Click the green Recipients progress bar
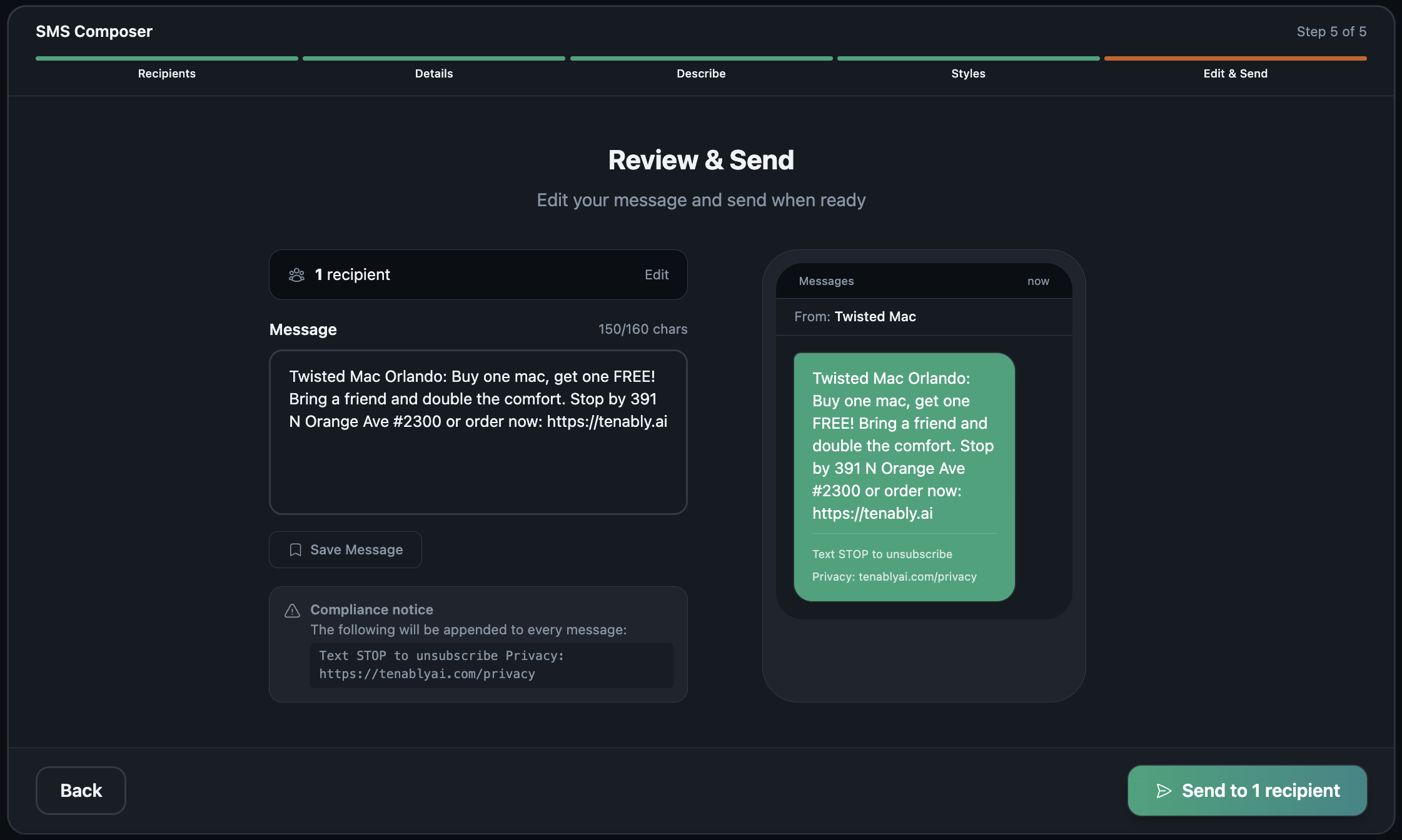This screenshot has height=840, width=1402. 167,59
